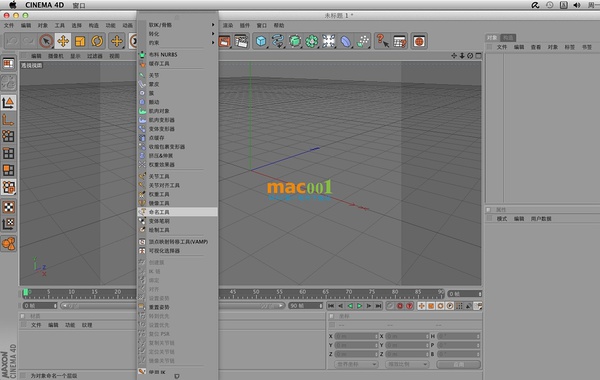Expand the 软IK/骨骼 submenu
Screen dimensions: 600x380
[178, 25]
